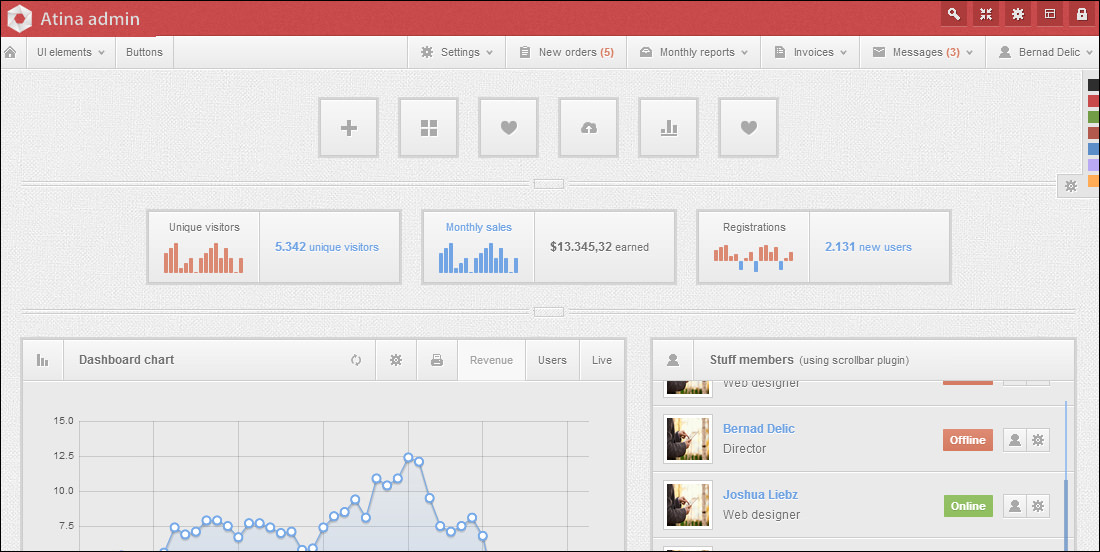Collapse the shortcut tiles section using its handle
1100x552 pixels.
[549, 184]
